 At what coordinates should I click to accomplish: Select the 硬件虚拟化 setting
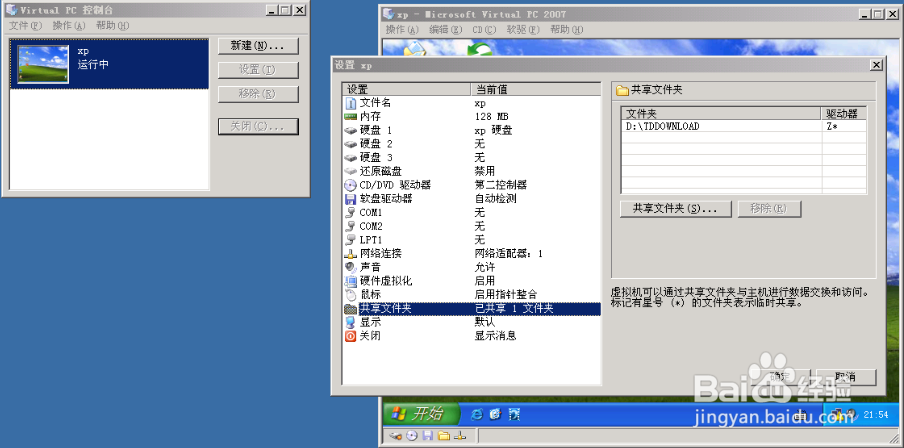(x=472, y=281)
